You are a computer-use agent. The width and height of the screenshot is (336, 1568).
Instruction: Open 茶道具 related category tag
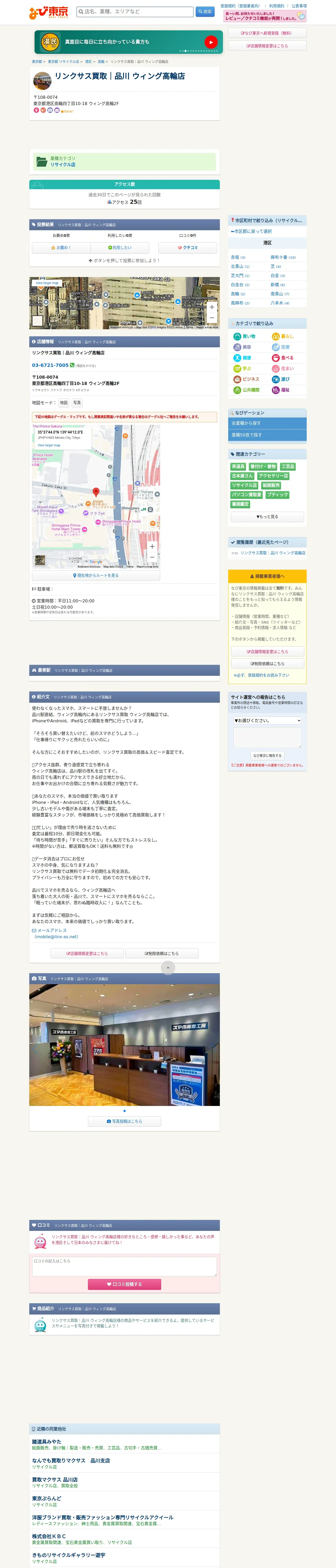pyautogui.click(x=238, y=467)
